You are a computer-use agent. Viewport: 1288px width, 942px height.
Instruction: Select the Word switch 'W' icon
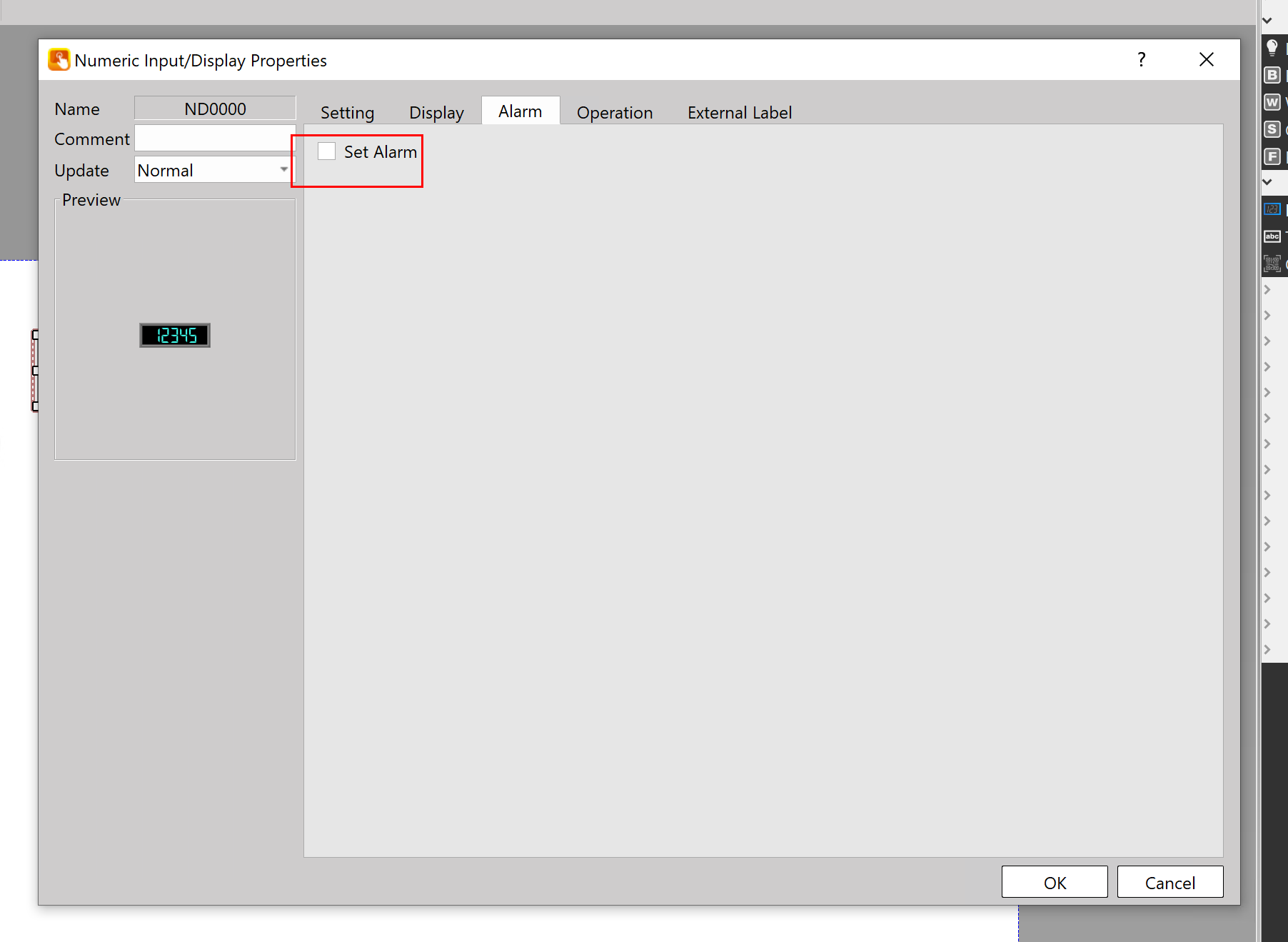1272,102
